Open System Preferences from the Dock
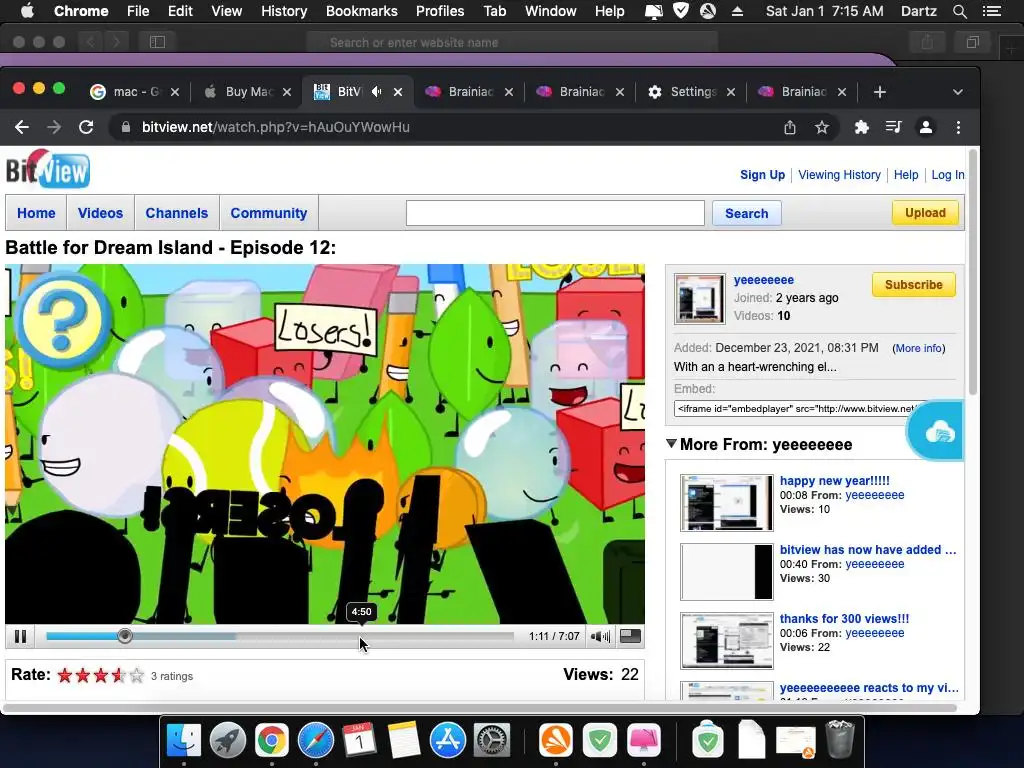 [x=491, y=741]
